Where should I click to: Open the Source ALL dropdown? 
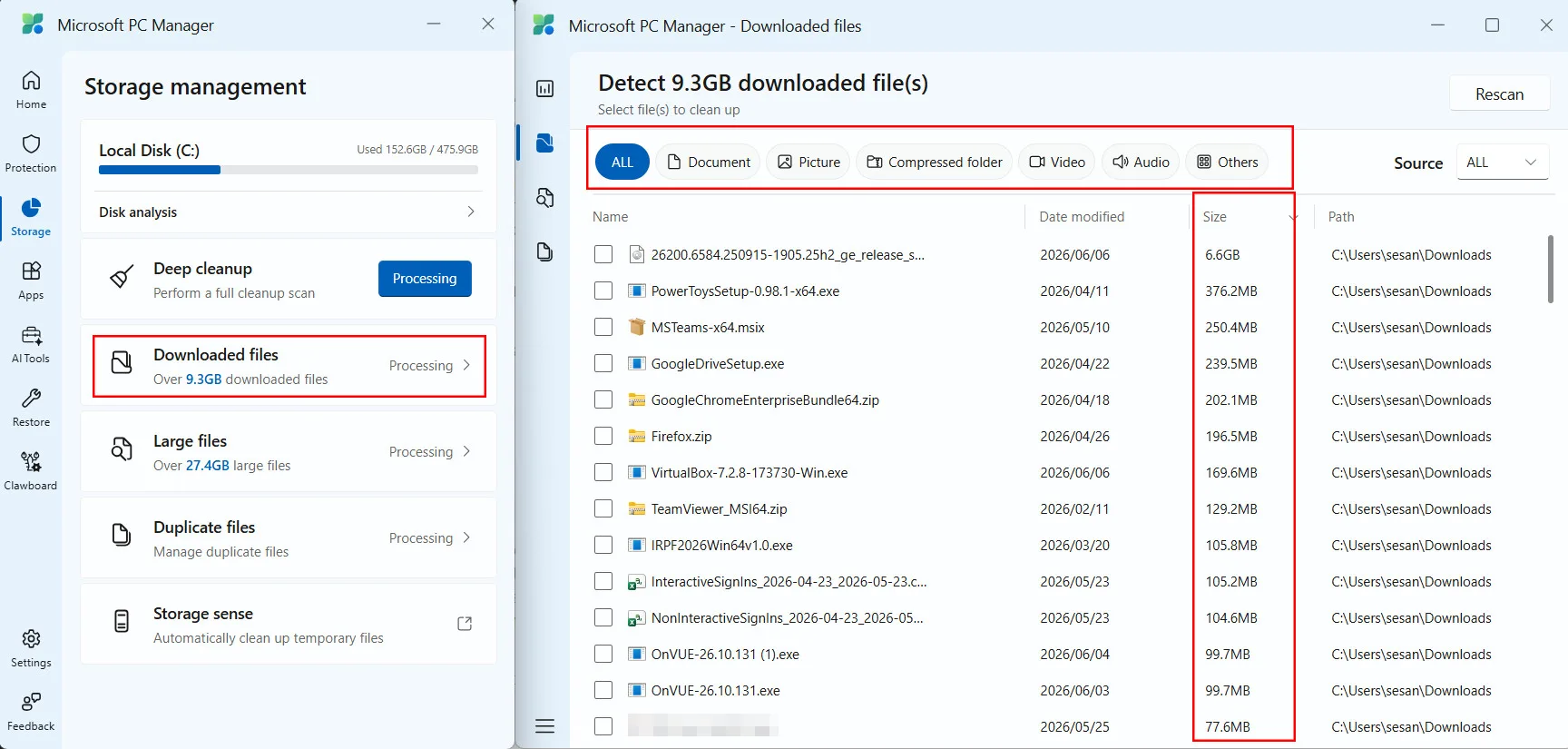(x=1502, y=163)
